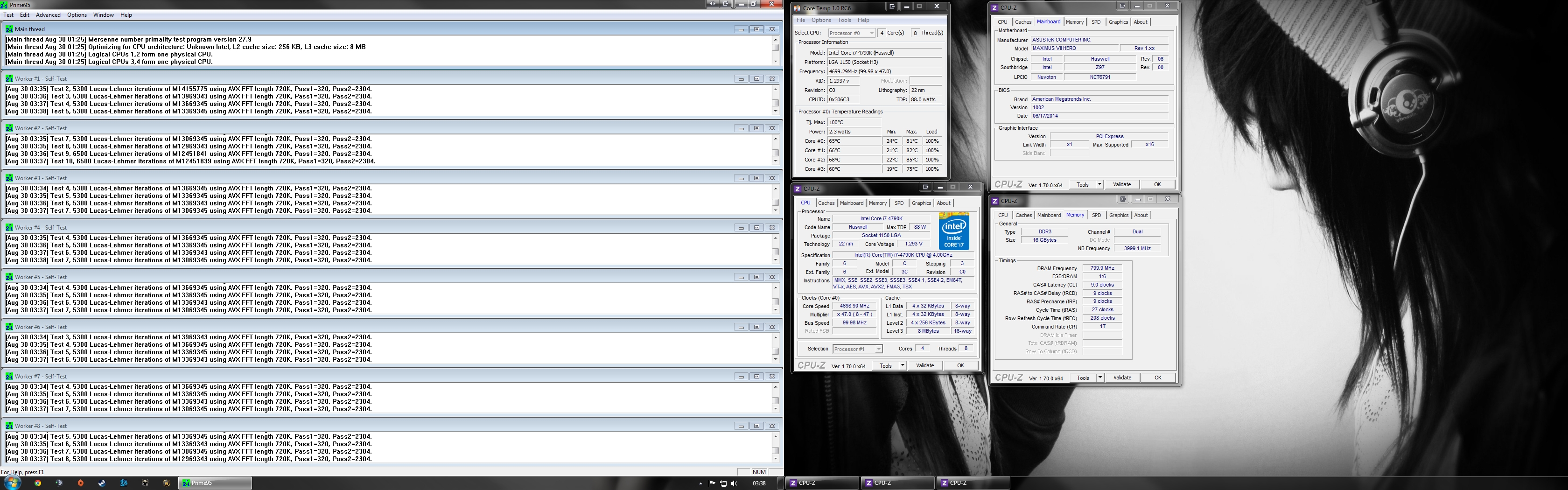This screenshot has height=490, width=1568.
Task: Expand Tools arrow in CPU-Z Memory window
Action: pos(1100,378)
